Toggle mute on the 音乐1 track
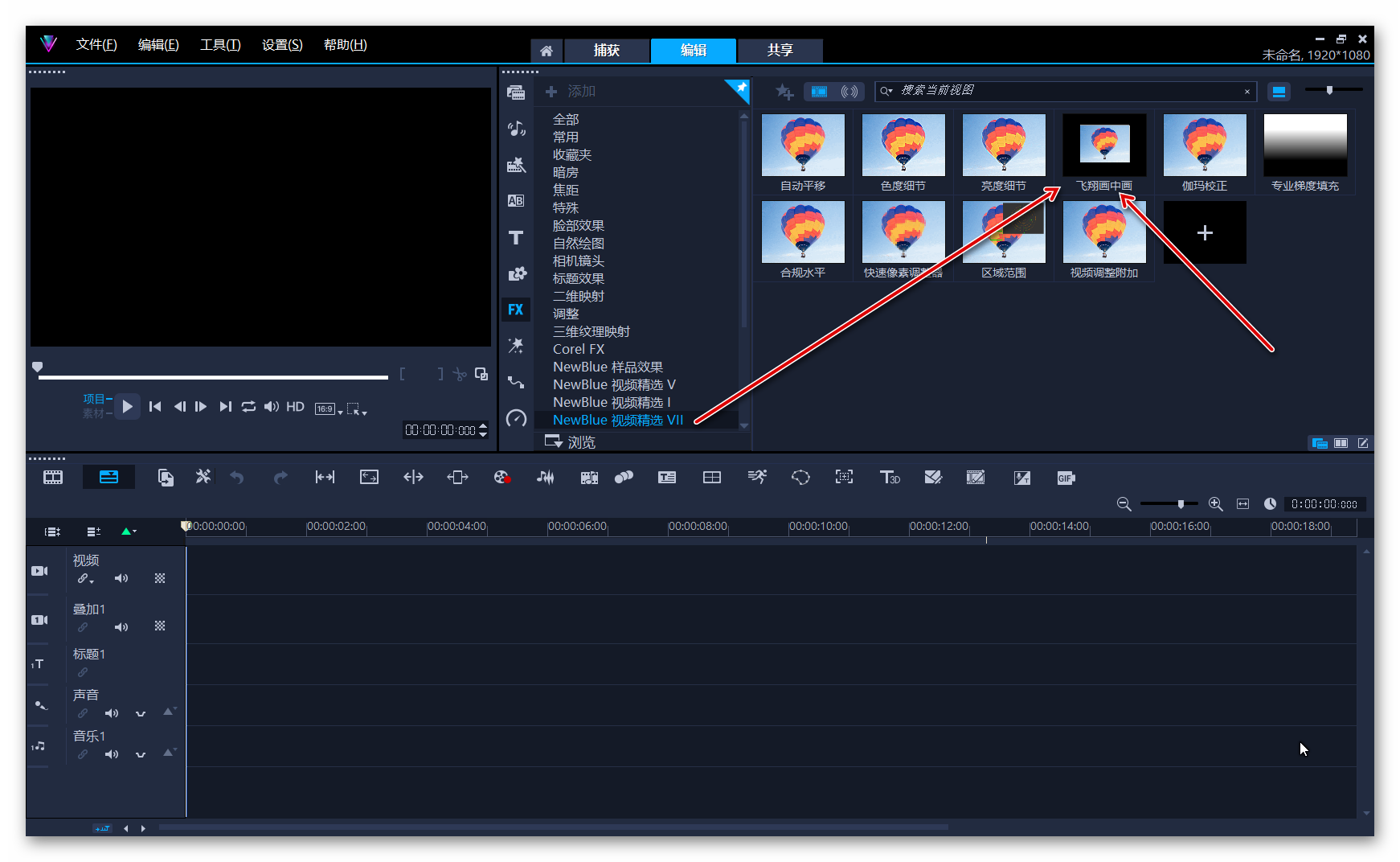Screen dimensions: 1400x862 (112, 754)
